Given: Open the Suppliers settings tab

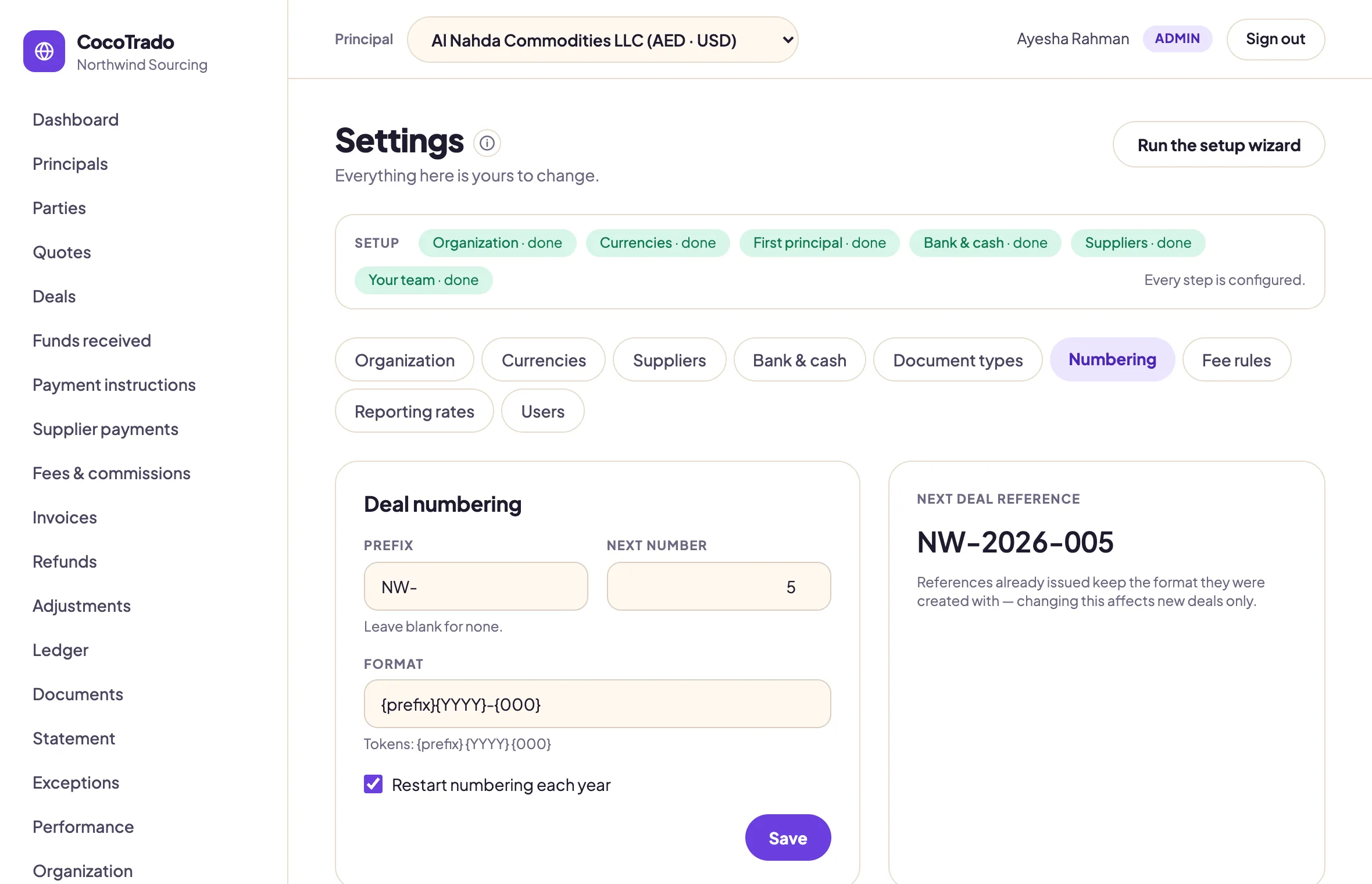Looking at the screenshot, I should coord(669,360).
